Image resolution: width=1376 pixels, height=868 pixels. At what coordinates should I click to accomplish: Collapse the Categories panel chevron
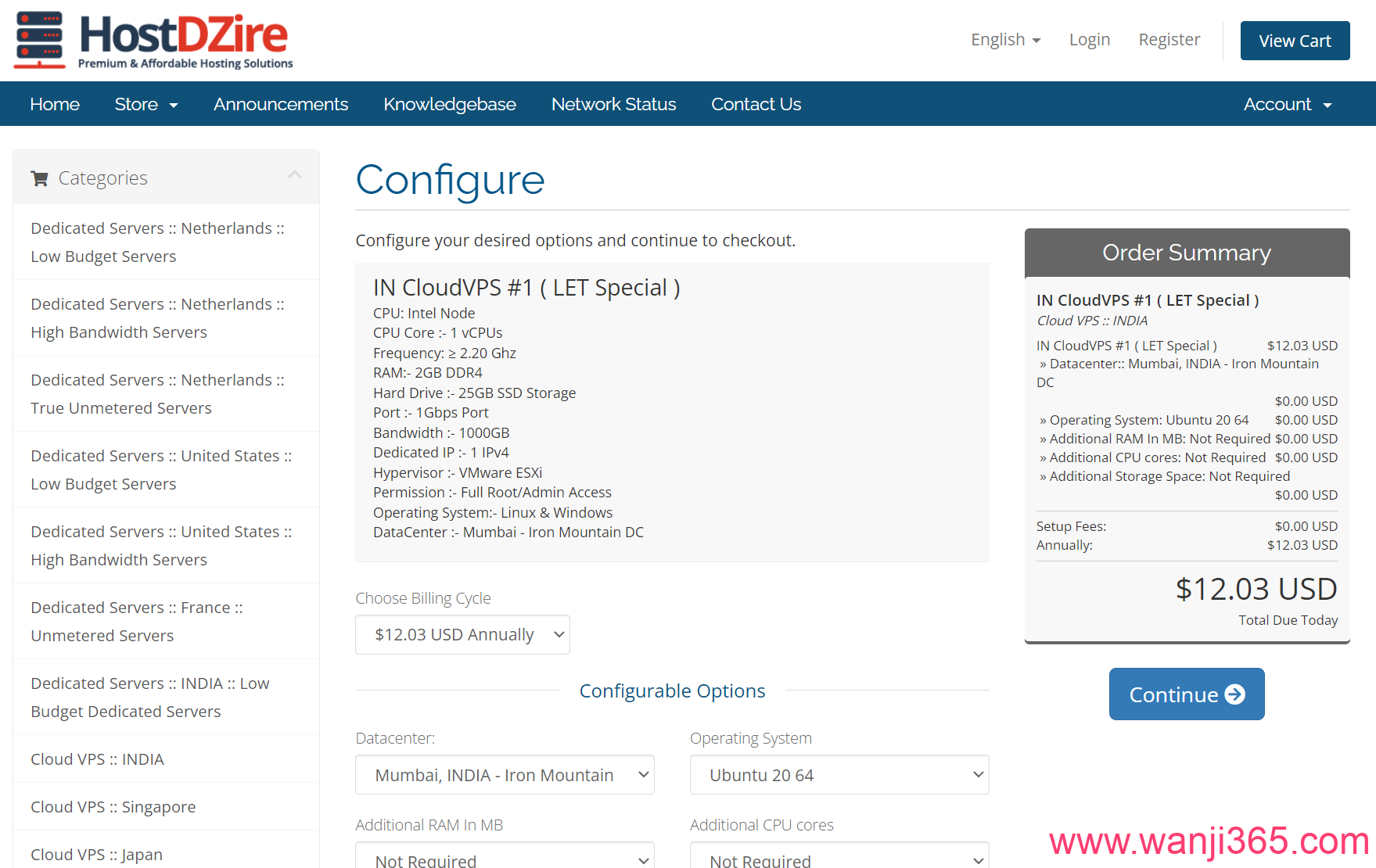coord(295,174)
